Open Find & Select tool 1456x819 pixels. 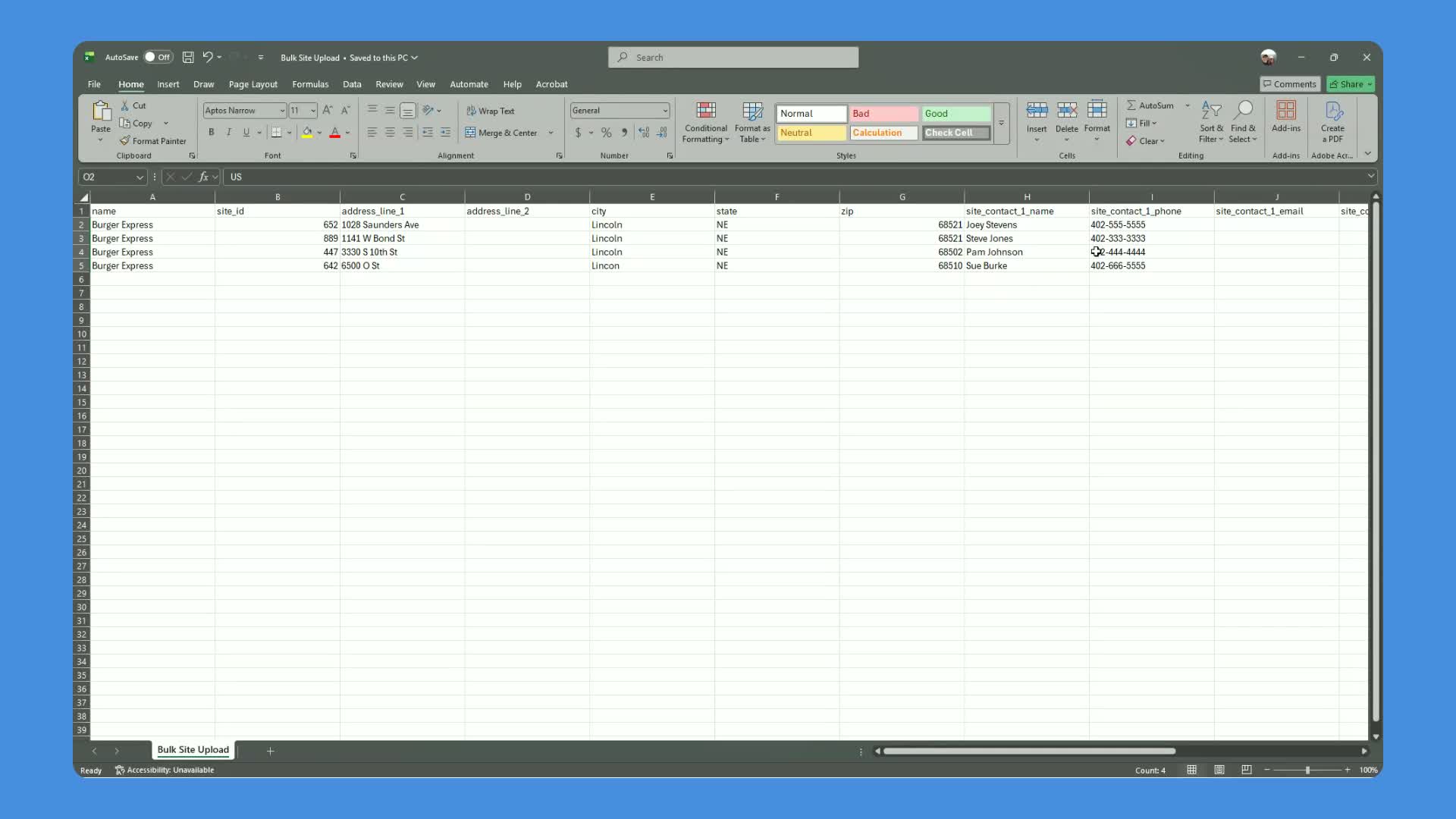pyautogui.click(x=1243, y=122)
